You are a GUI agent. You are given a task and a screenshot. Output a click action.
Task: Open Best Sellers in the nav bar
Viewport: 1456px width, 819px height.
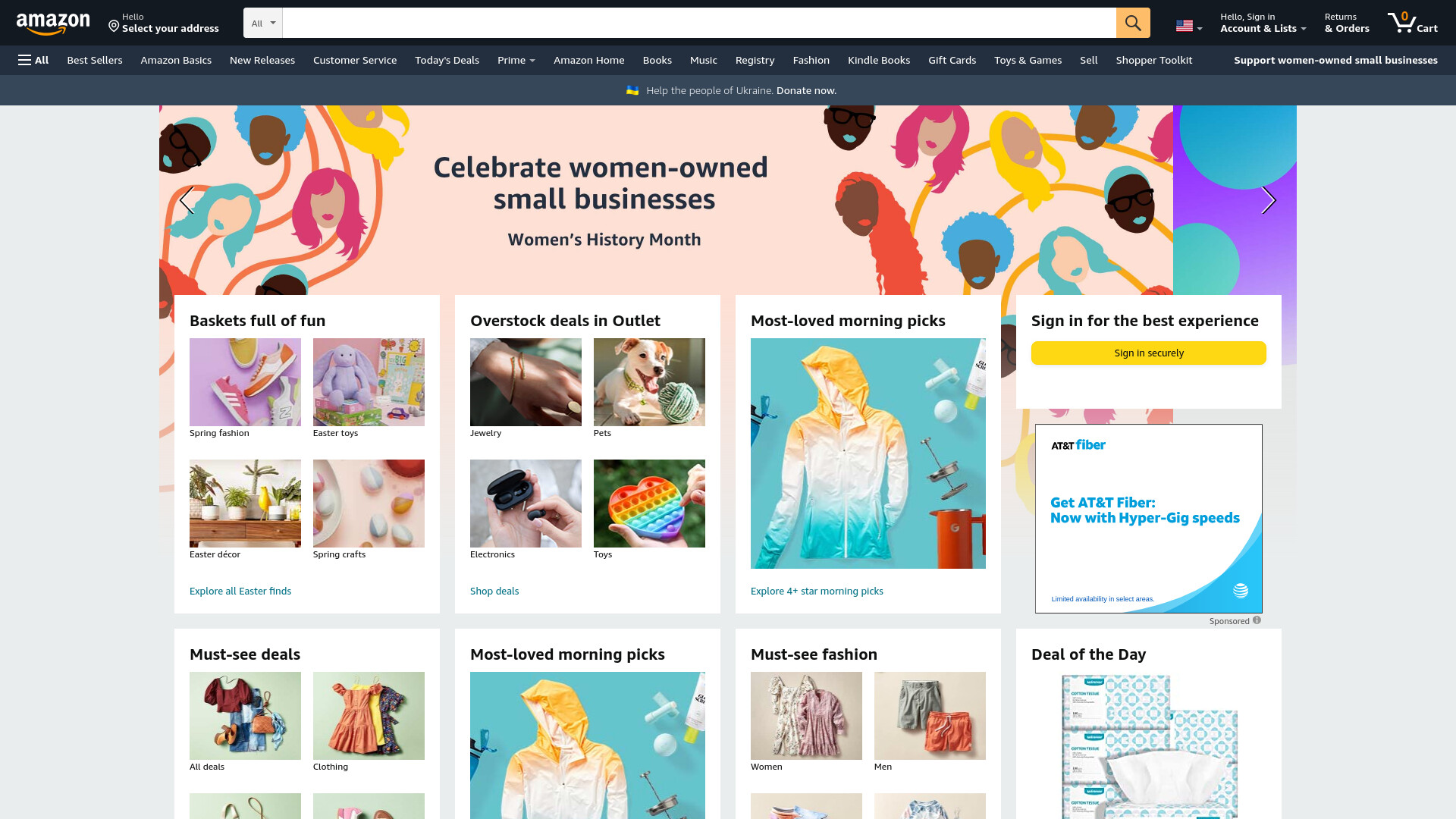95,60
